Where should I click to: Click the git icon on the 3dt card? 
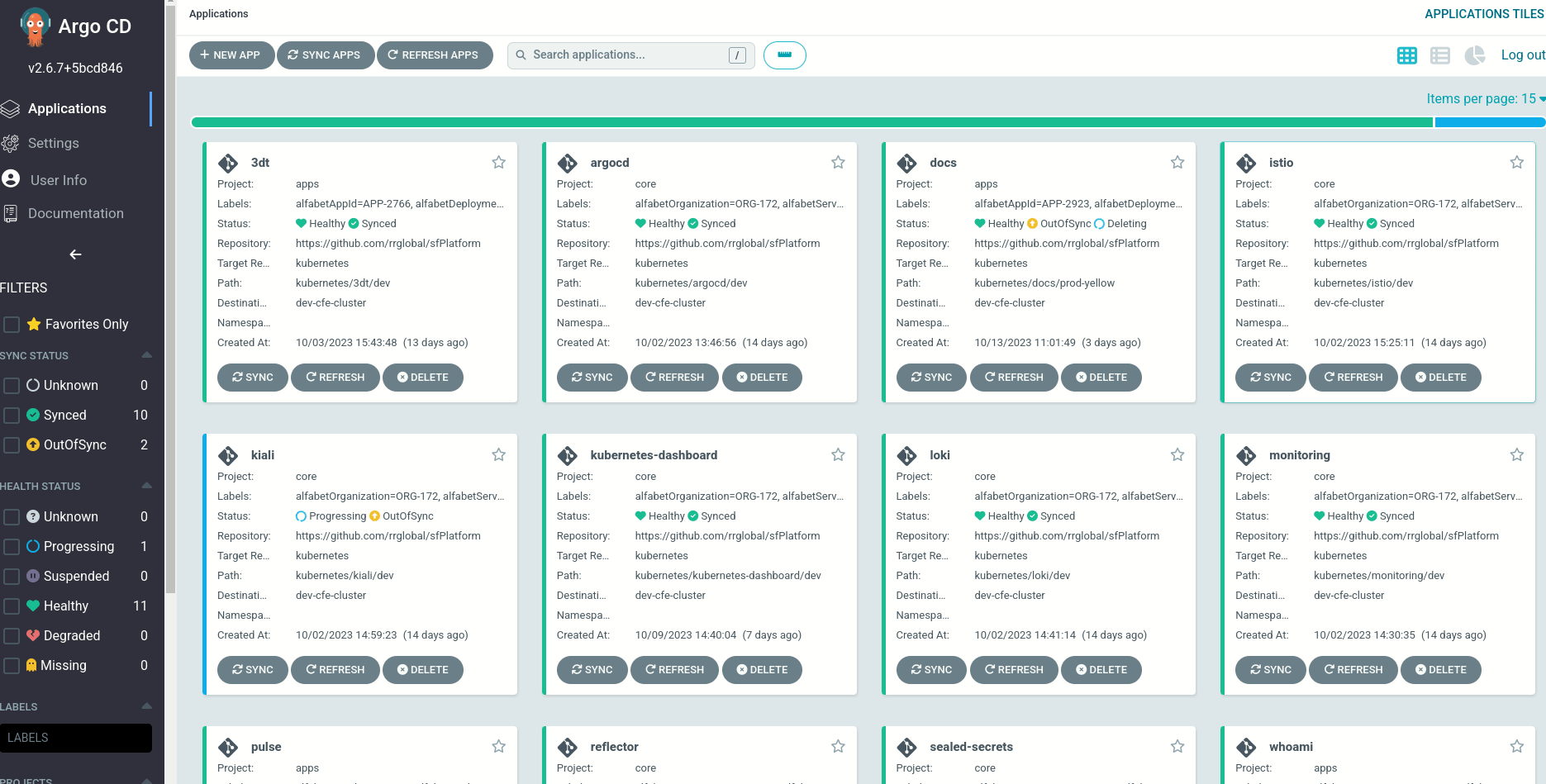coord(228,164)
